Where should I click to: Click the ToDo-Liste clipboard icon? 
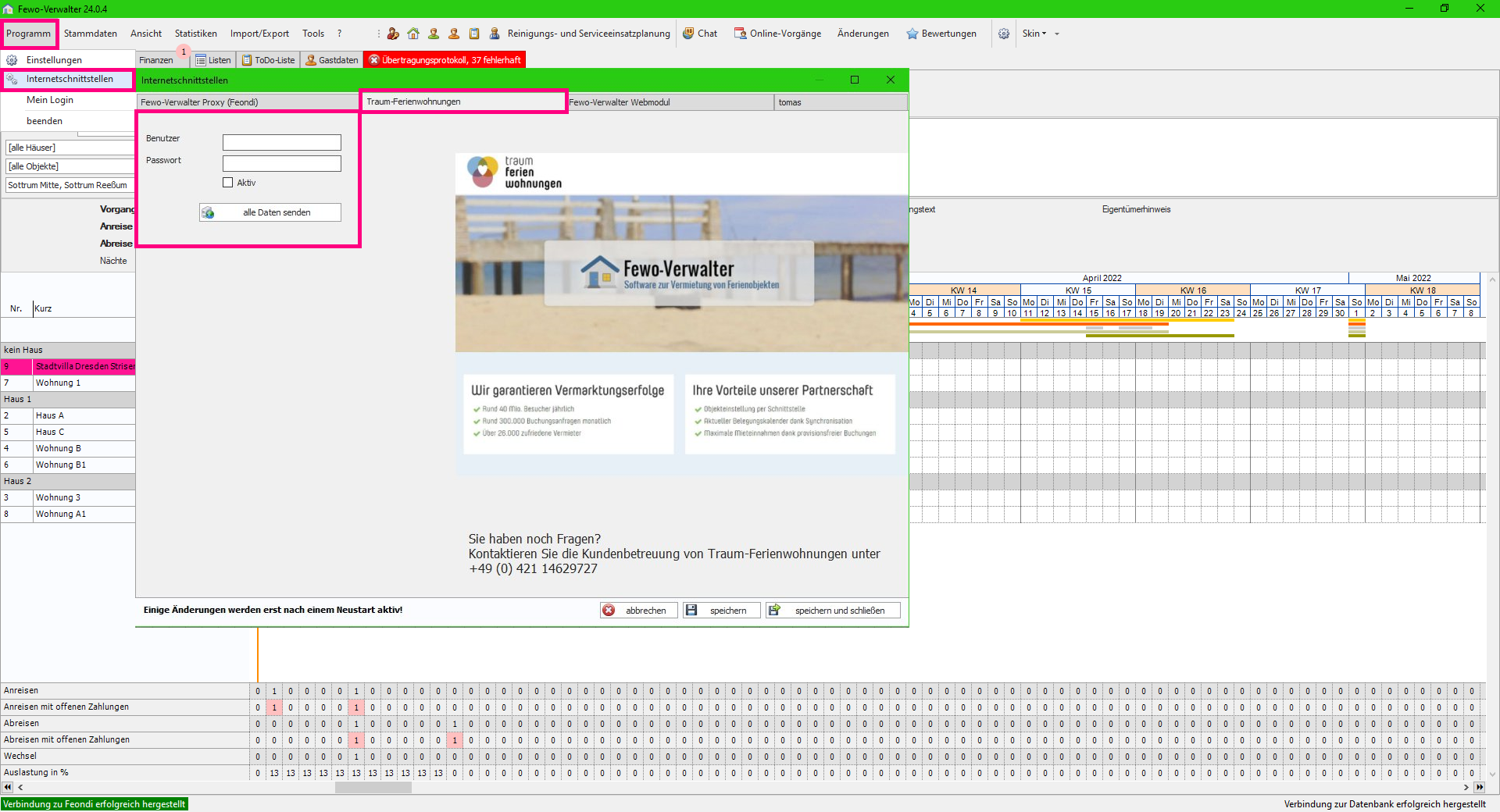click(247, 60)
